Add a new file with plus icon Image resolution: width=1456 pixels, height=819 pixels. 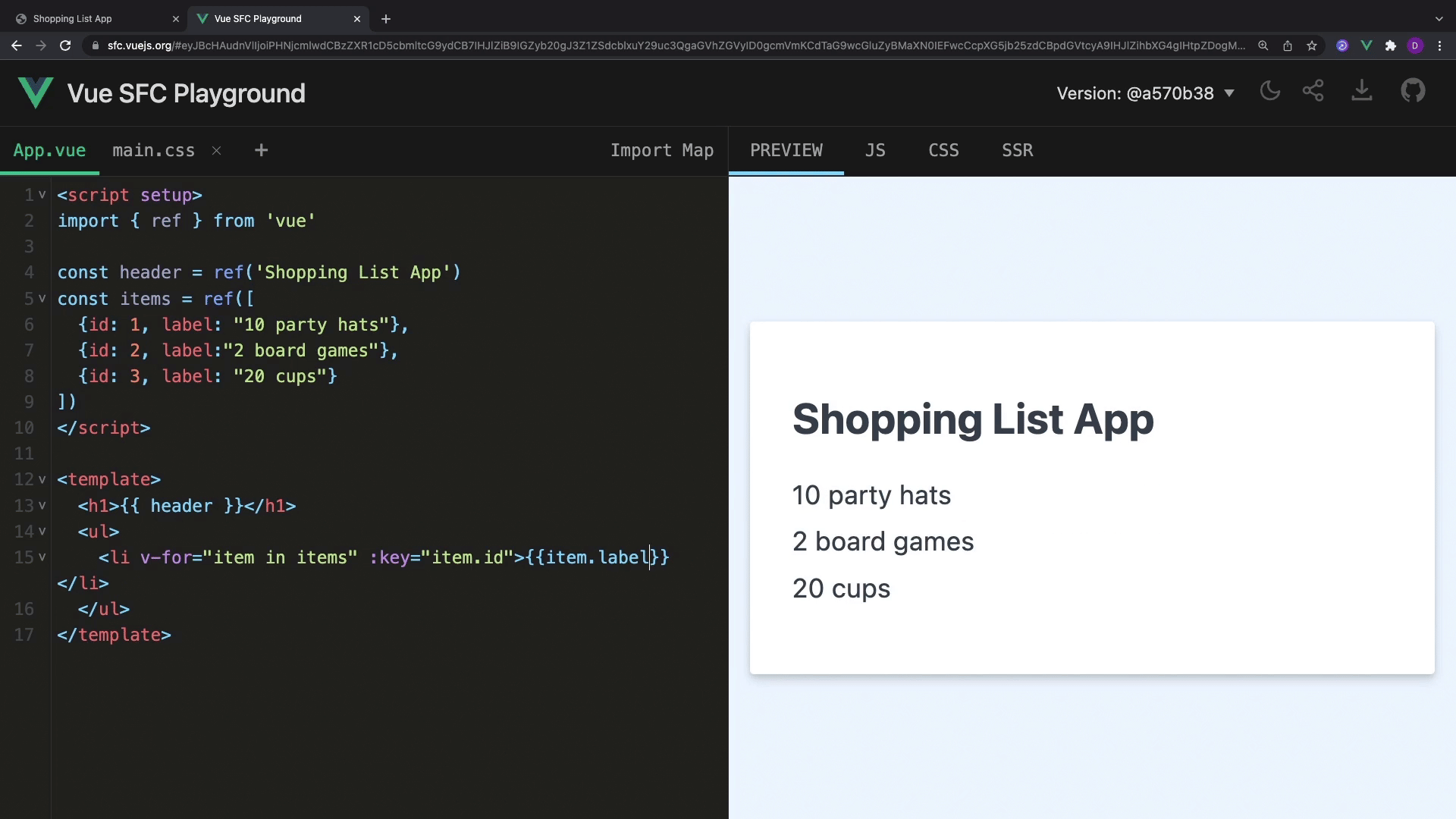pyautogui.click(x=262, y=151)
